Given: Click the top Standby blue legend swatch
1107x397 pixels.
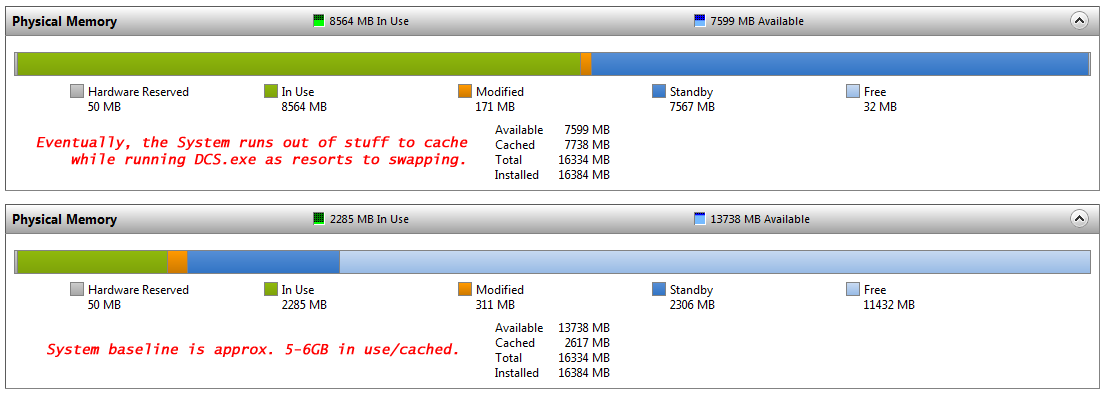Looking at the screenshot, I should (659, 91).
